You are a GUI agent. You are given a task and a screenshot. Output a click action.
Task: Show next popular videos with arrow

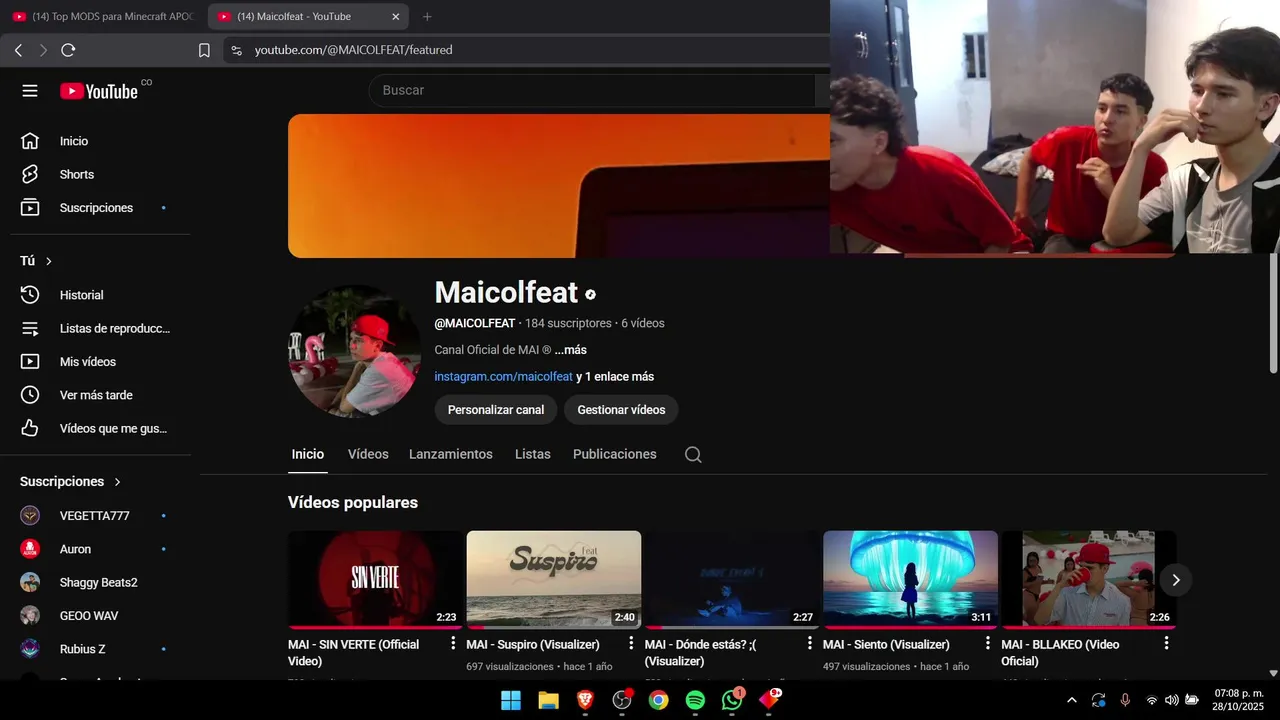[x=1176, y=580]
